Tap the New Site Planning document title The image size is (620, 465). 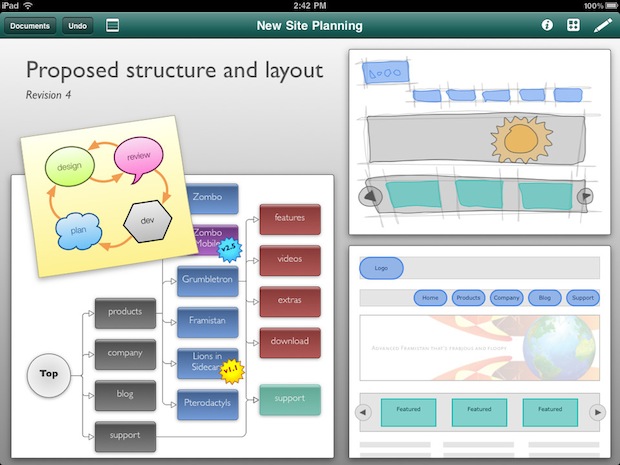coord(310,26)
